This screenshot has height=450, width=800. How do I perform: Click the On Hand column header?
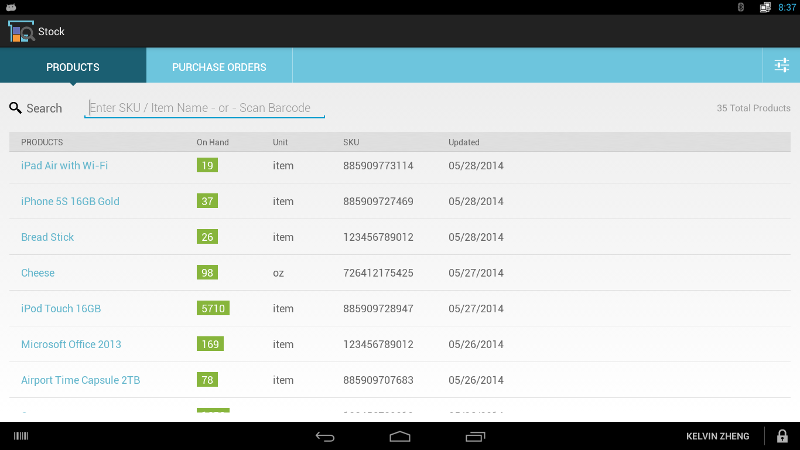point(213,142)
